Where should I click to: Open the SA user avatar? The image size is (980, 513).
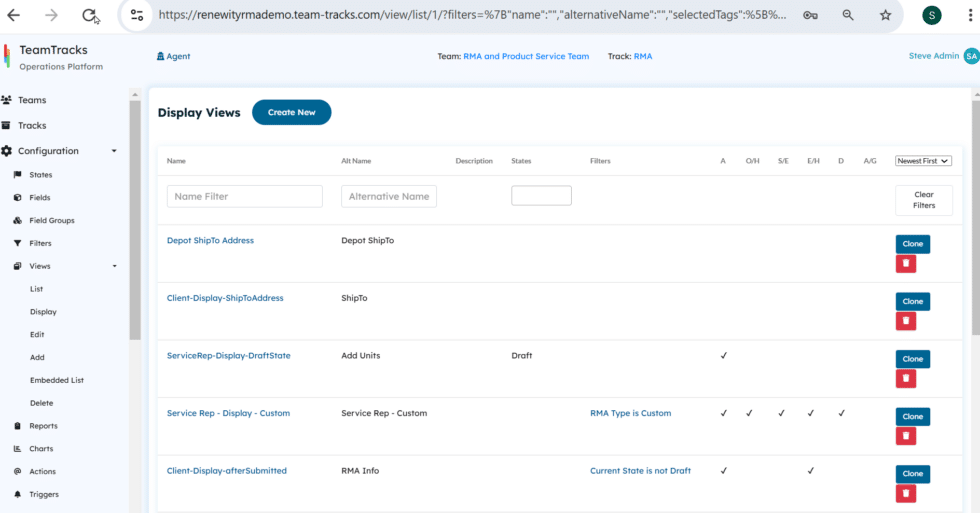pos(971,56)
